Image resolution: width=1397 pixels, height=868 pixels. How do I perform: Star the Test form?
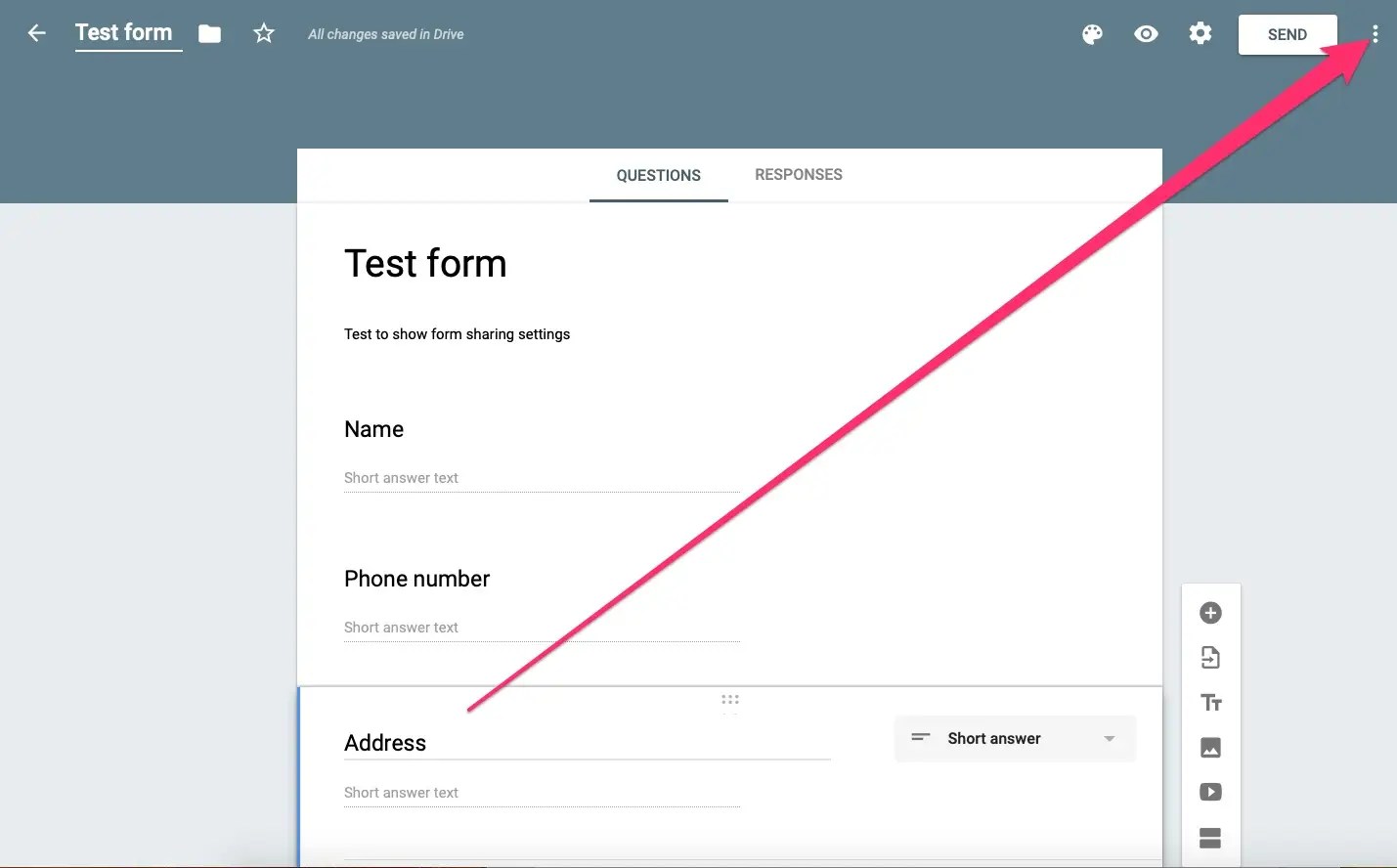[264, 33]
